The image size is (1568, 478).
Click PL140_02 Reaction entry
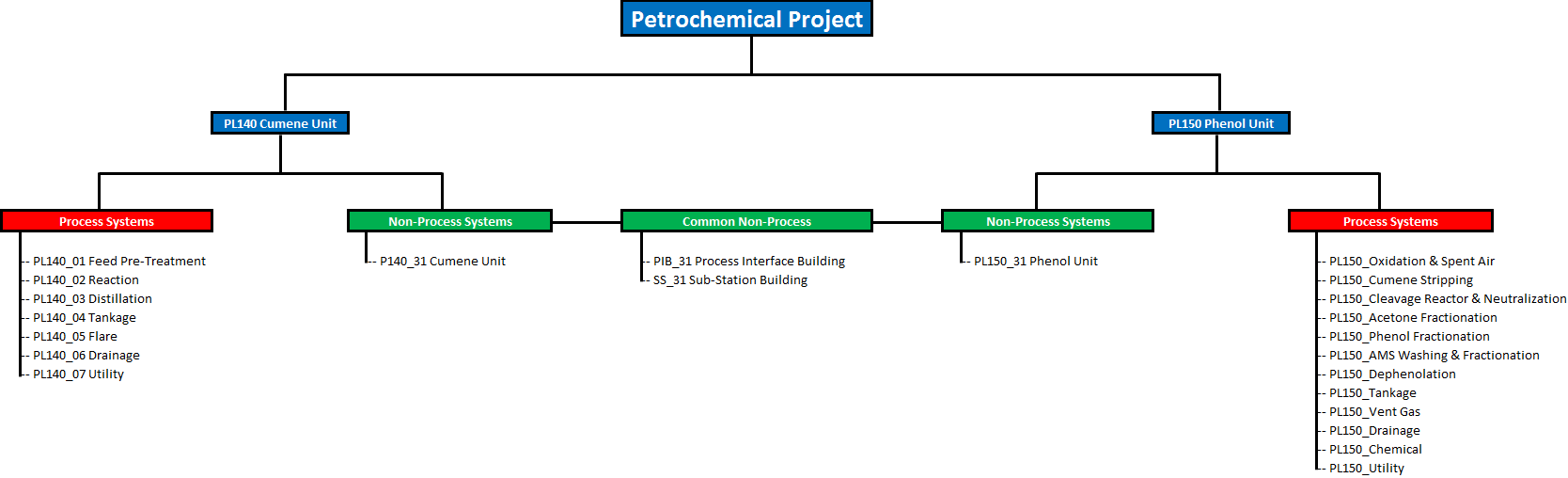(86, 280)
